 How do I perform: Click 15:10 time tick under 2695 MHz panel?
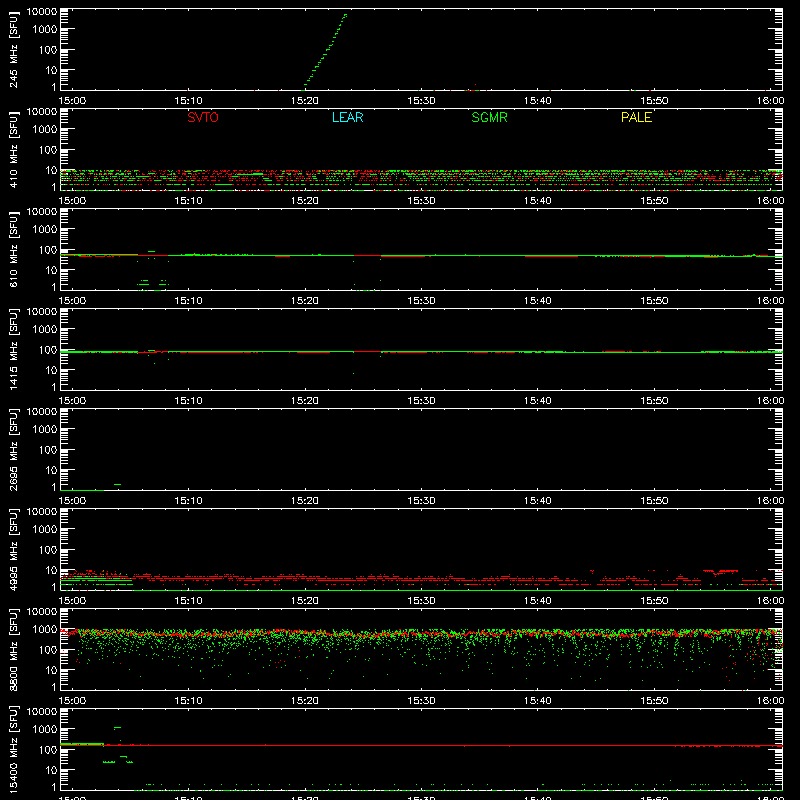[188, 501]
